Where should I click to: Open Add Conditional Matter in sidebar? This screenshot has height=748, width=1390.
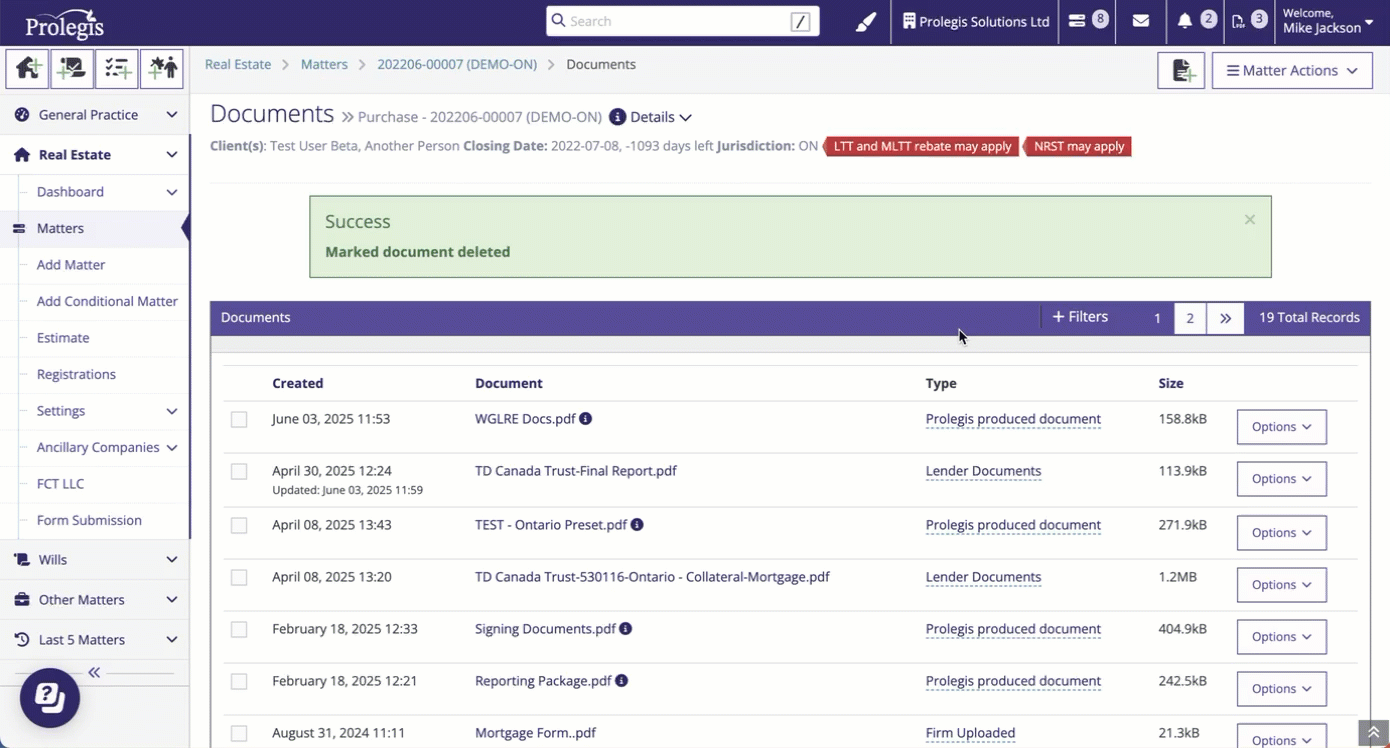(107, 301)
